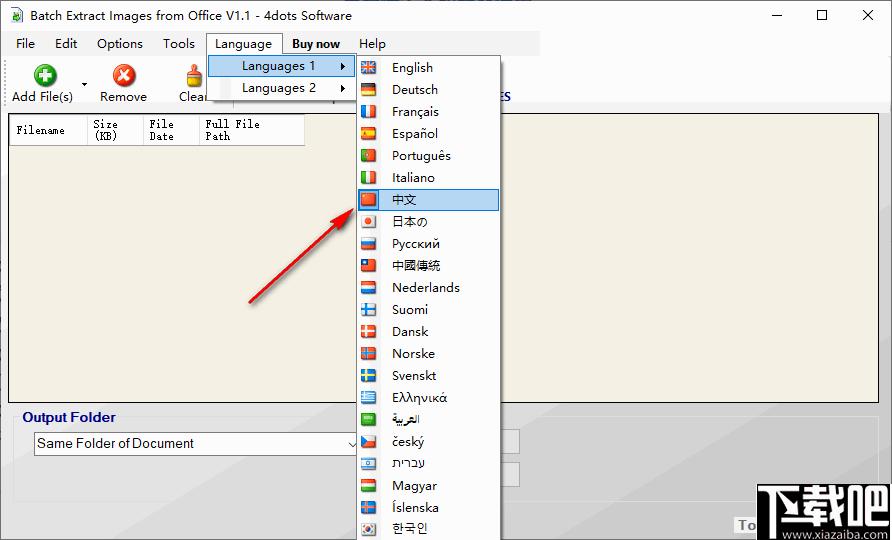Click the UK flag next to English
The height and width of the screenshot is (540, 892).
[x=369, y=68]
